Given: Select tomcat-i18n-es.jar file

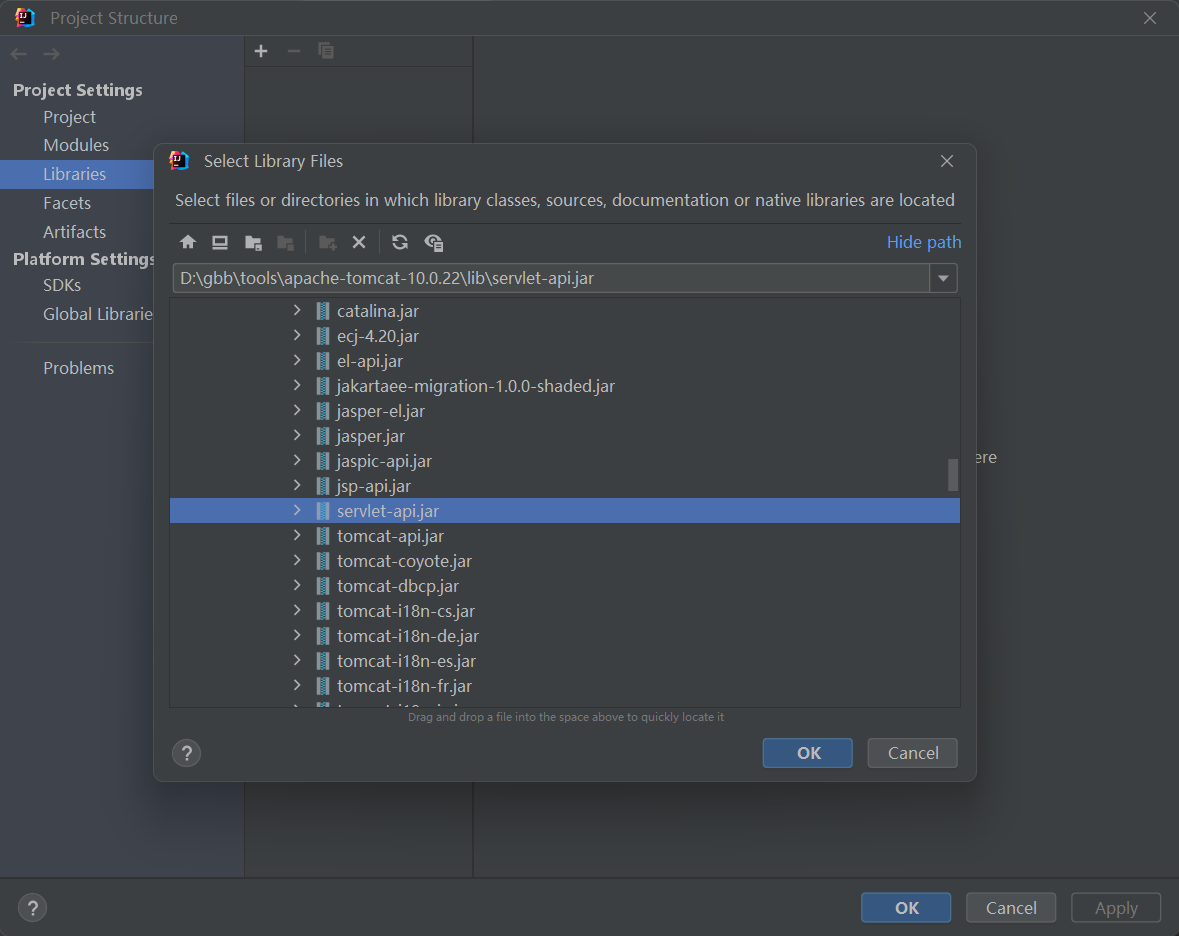Looking at the screenshot, I should click(x=406, y=662).
